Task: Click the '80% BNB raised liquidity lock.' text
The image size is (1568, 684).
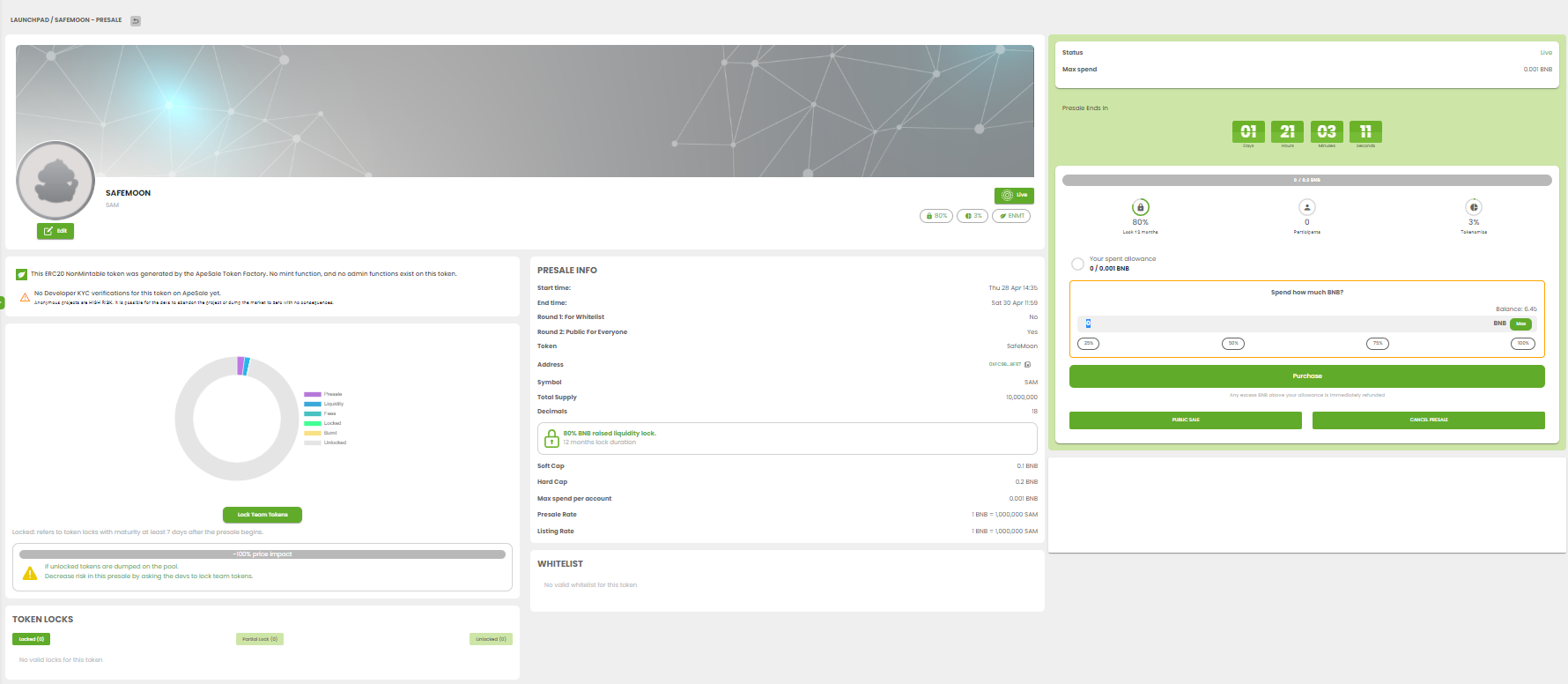Action: pyautogui.click(x=610, y=434)
